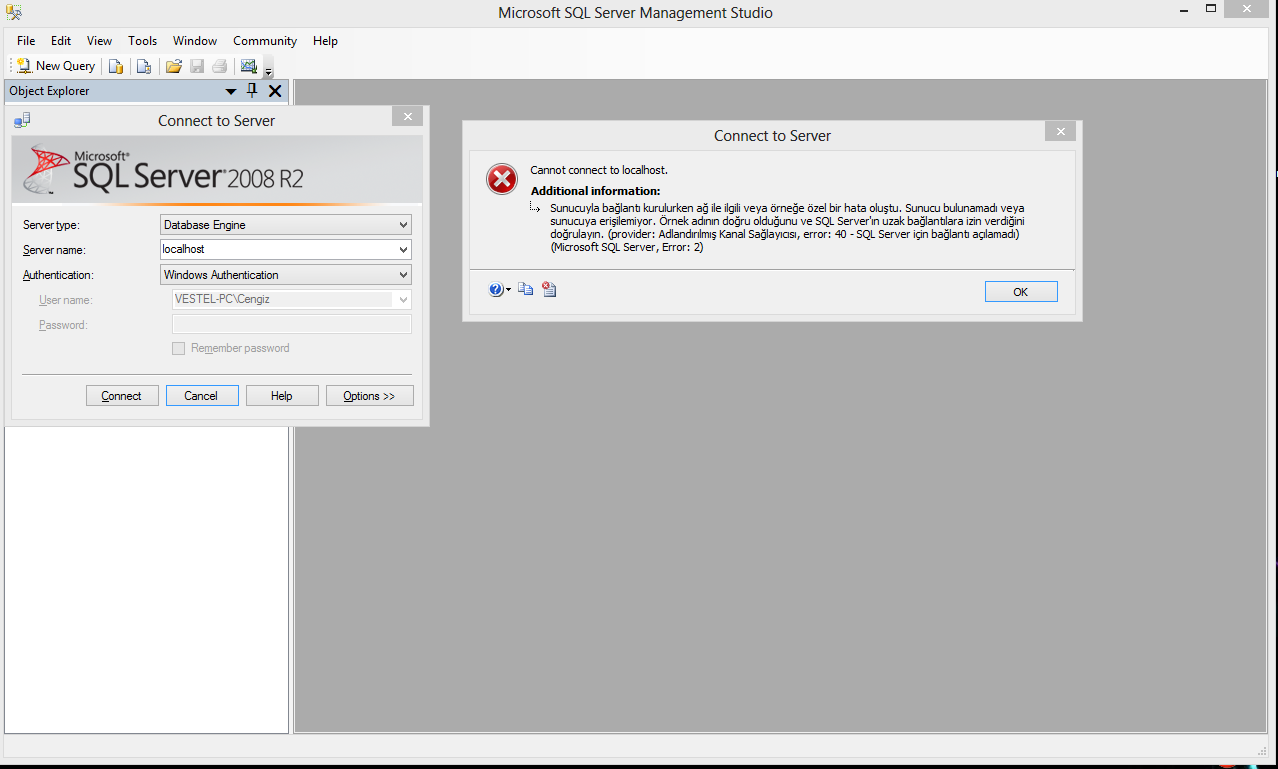Click the grayed Print icon
Screen dimensions: 1278x769
pos(219,67)
